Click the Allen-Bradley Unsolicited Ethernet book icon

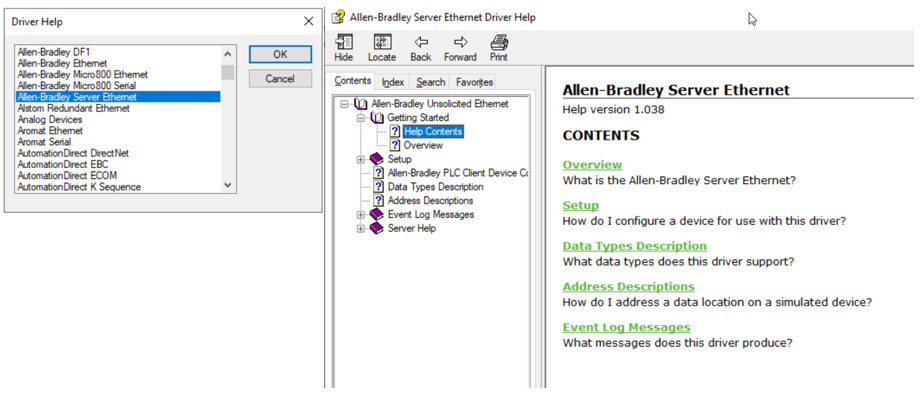361,104
